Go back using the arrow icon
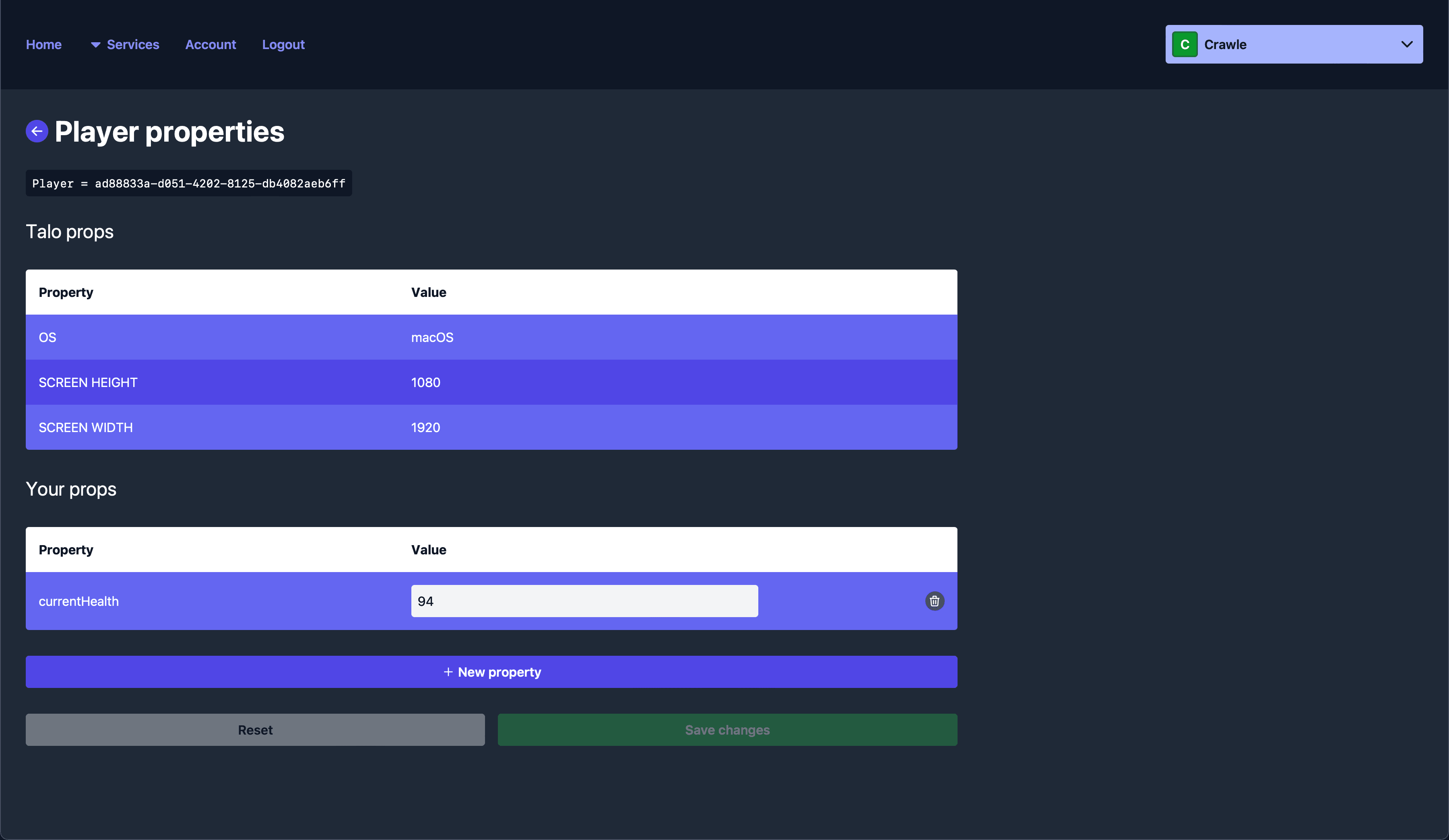This screenshot has height=840, width=1449. coord(37,132)
